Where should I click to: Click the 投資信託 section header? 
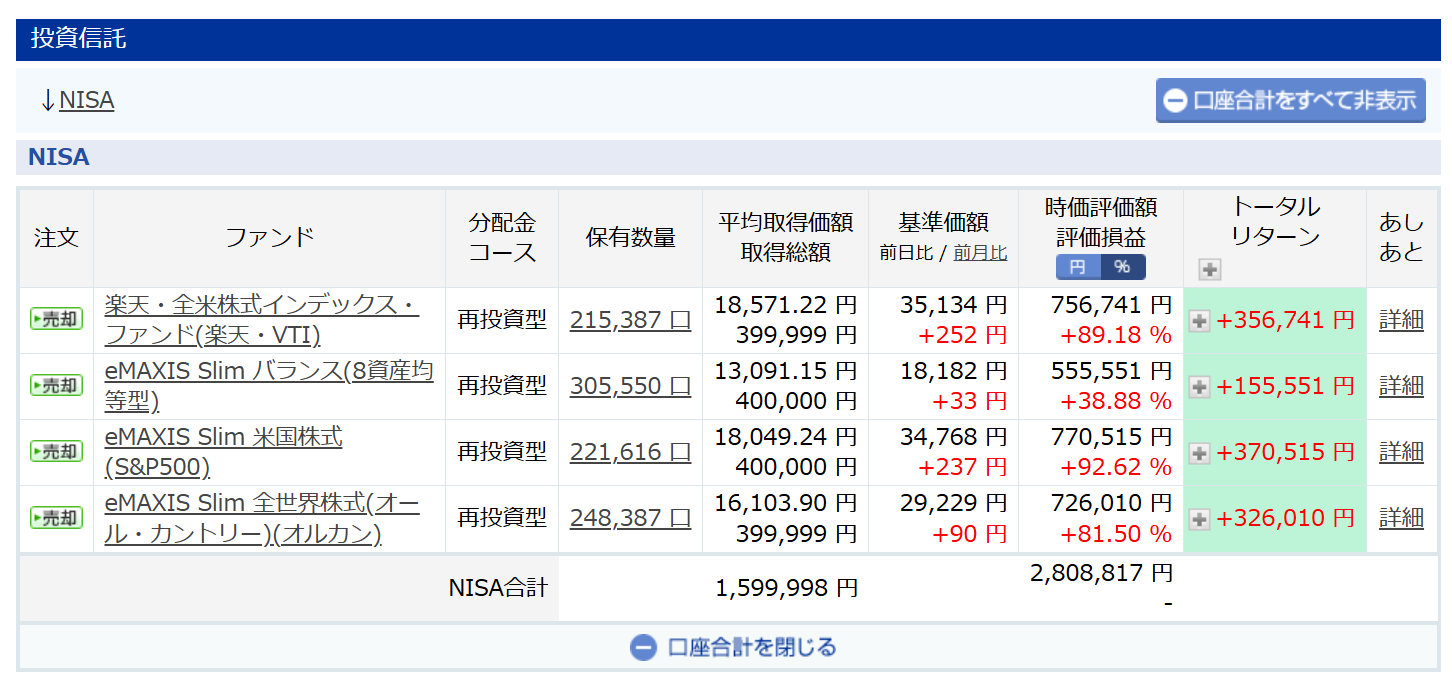click(727, 40)
